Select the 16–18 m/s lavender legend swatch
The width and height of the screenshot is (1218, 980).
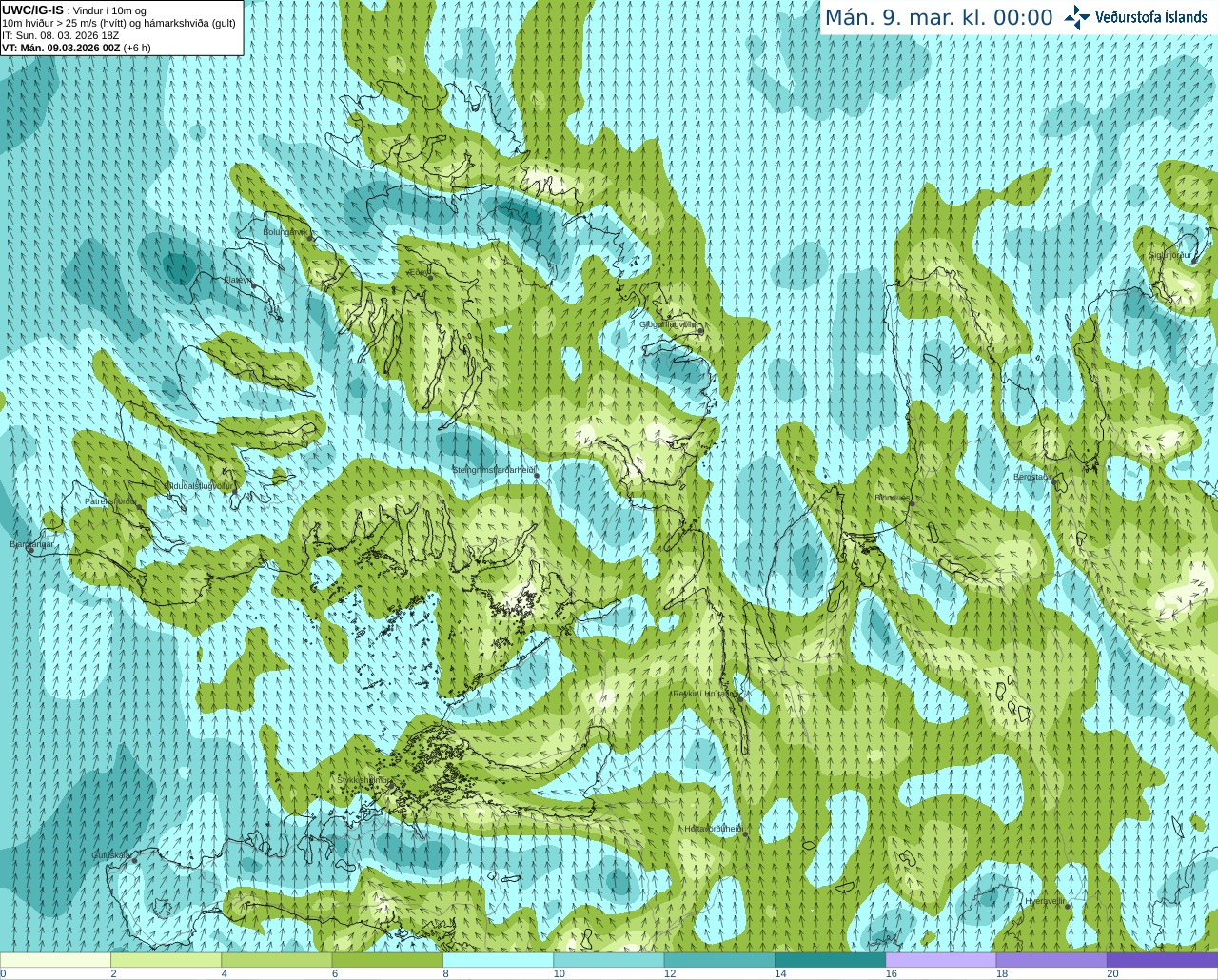[940, 960]
